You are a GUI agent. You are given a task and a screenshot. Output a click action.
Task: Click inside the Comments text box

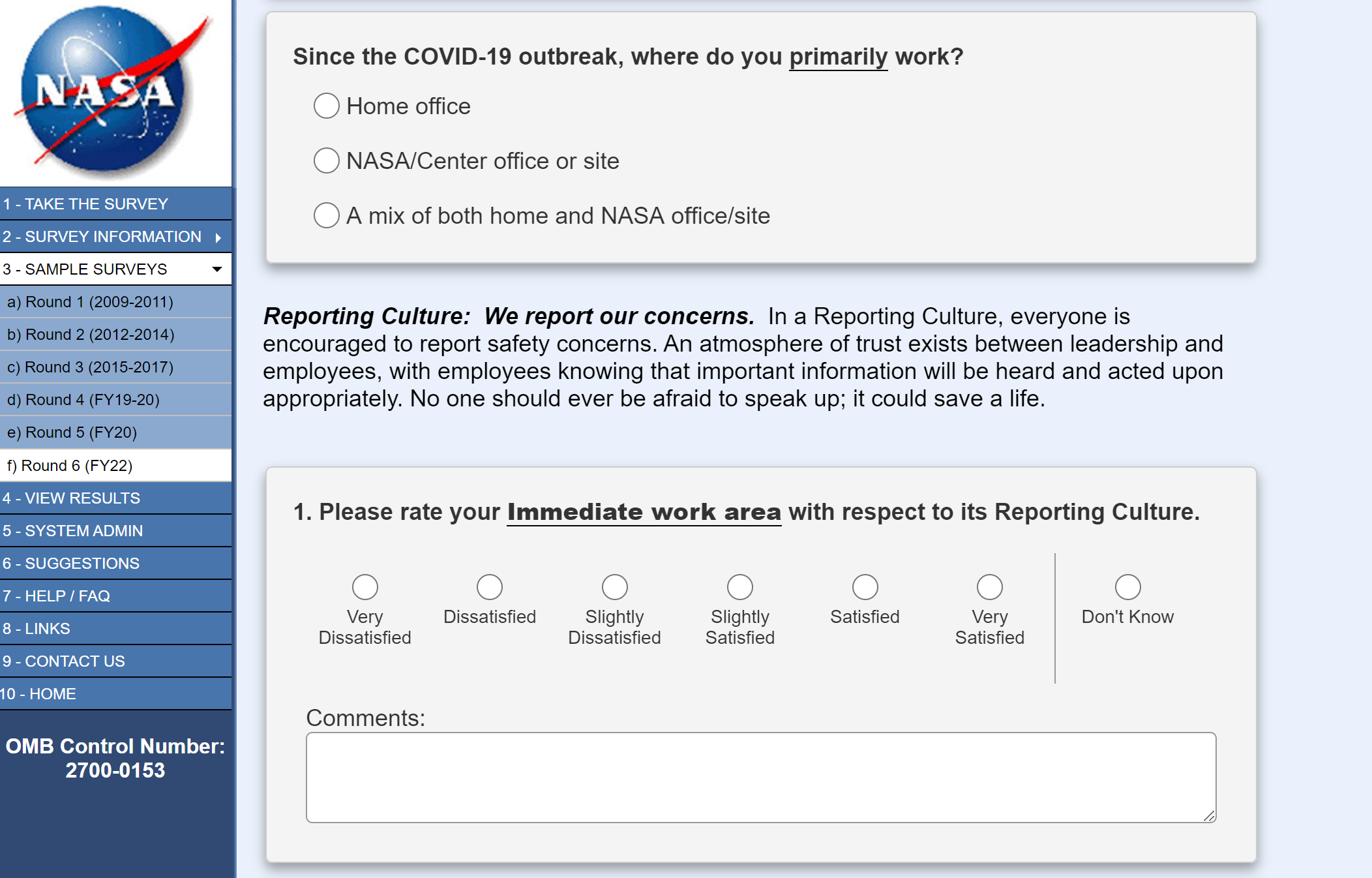click(760, 778)
